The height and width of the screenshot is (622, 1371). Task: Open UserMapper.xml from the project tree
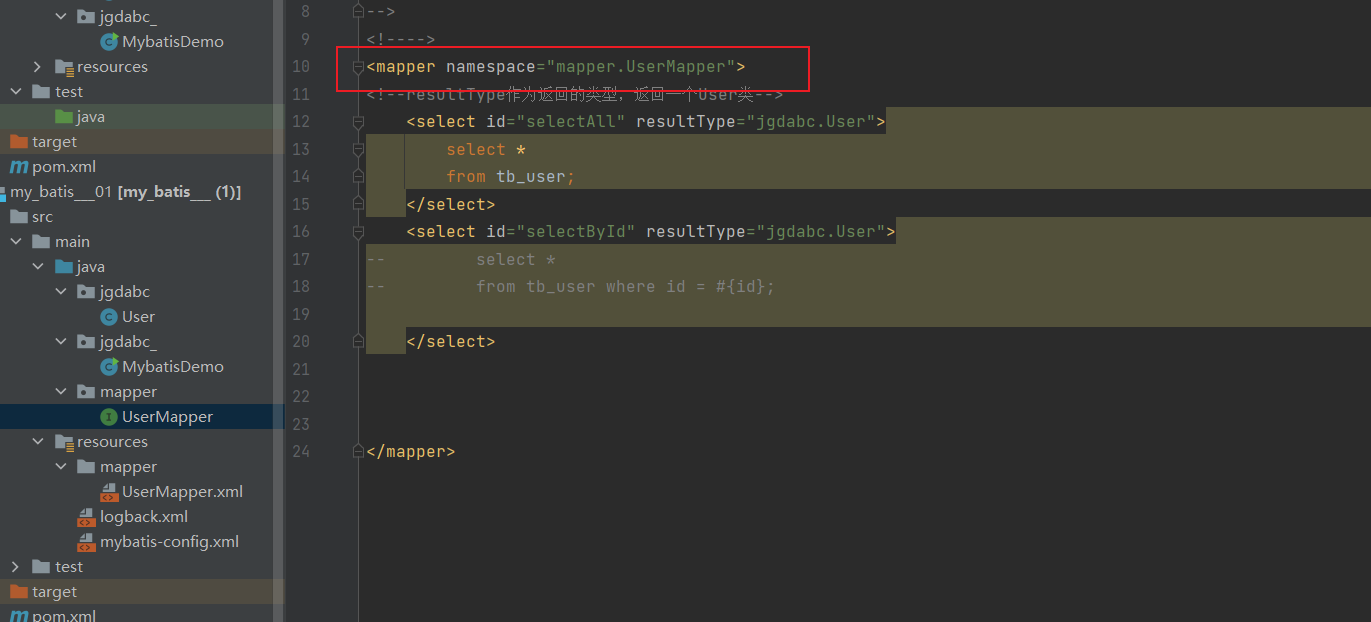coord(182,492)
